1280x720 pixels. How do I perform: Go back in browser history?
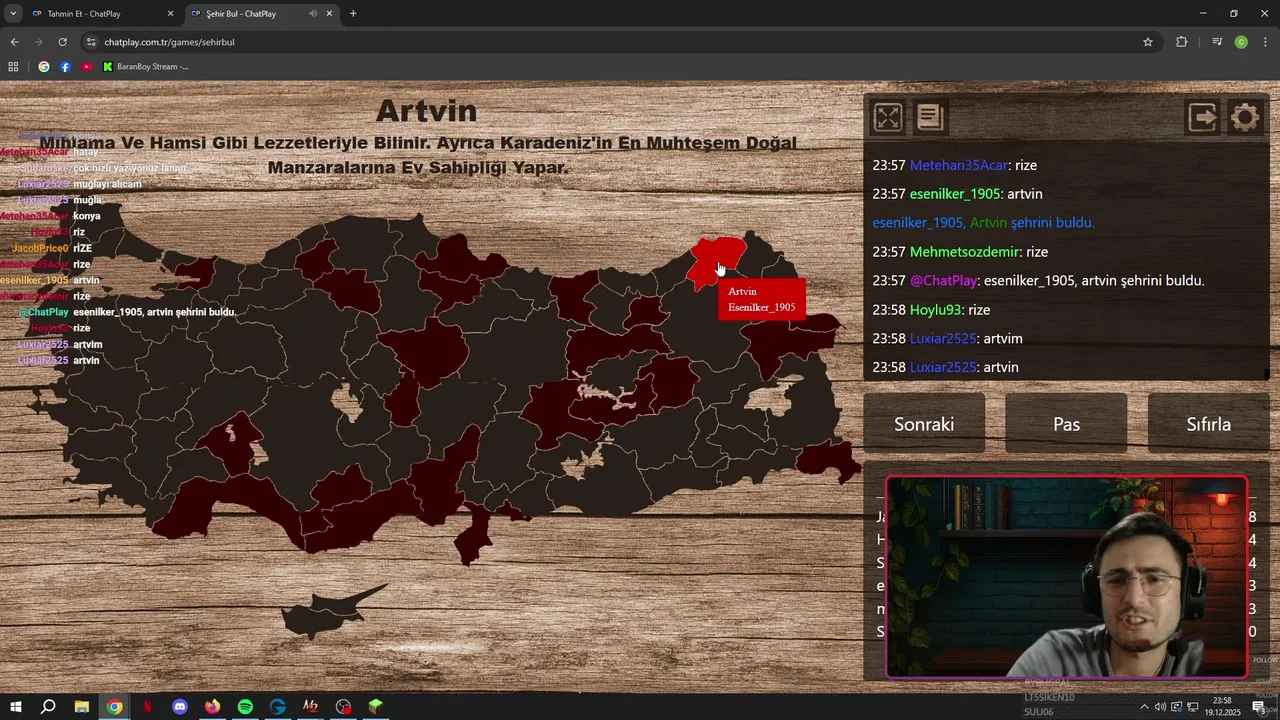pyautogui.click(x=14, y=42)
